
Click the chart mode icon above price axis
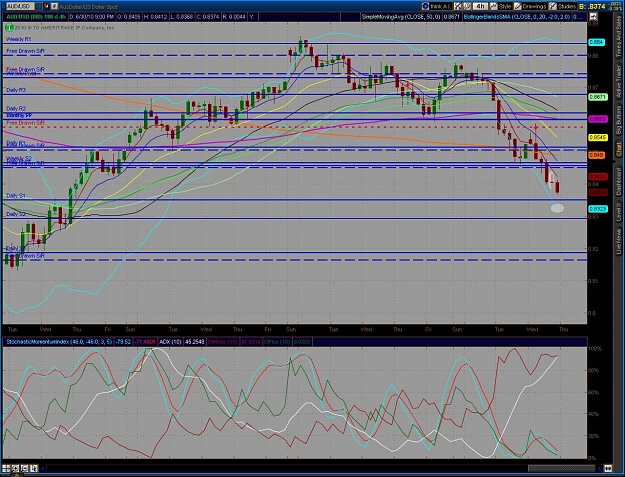pos(593,16)
